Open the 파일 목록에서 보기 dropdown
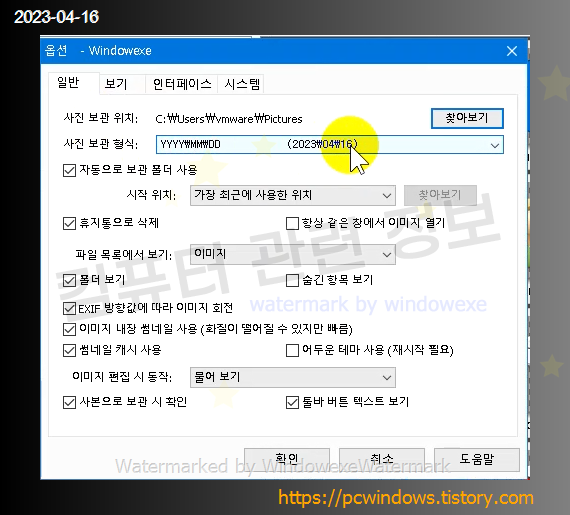This screenshot has width=570, height=515. click(x=293, y=254)
